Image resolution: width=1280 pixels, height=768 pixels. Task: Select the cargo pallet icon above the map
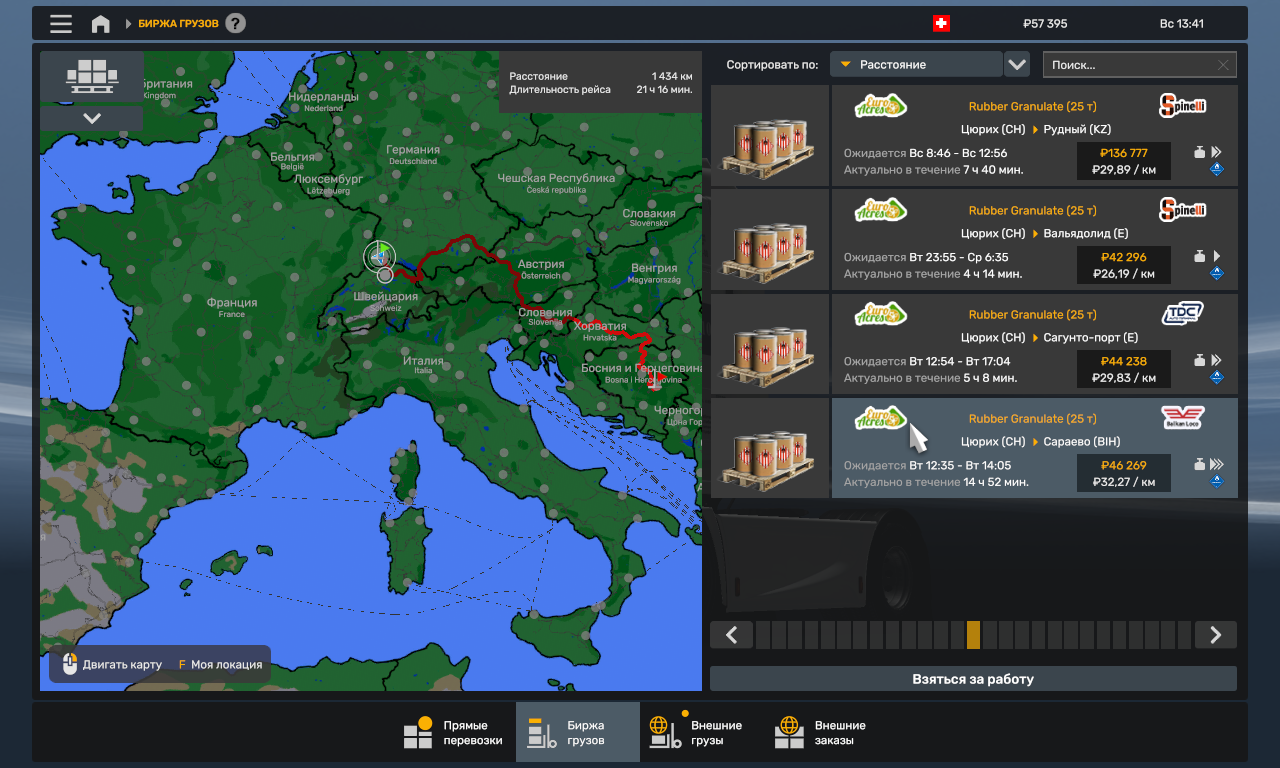click(92, 76)
